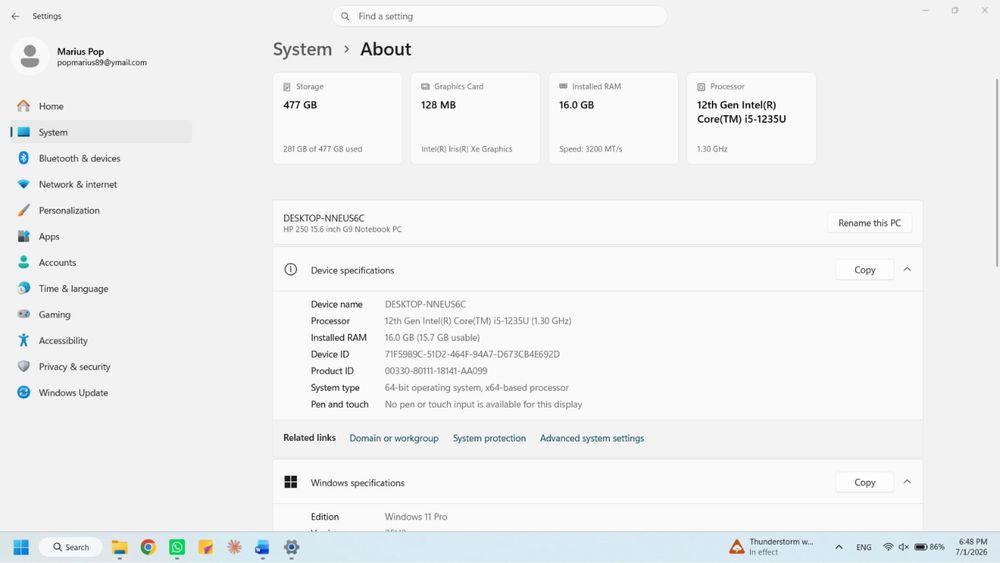The image size is (1000, 563).
Task: Open the yellow sticky notes taskbar app
Action: 205,547
